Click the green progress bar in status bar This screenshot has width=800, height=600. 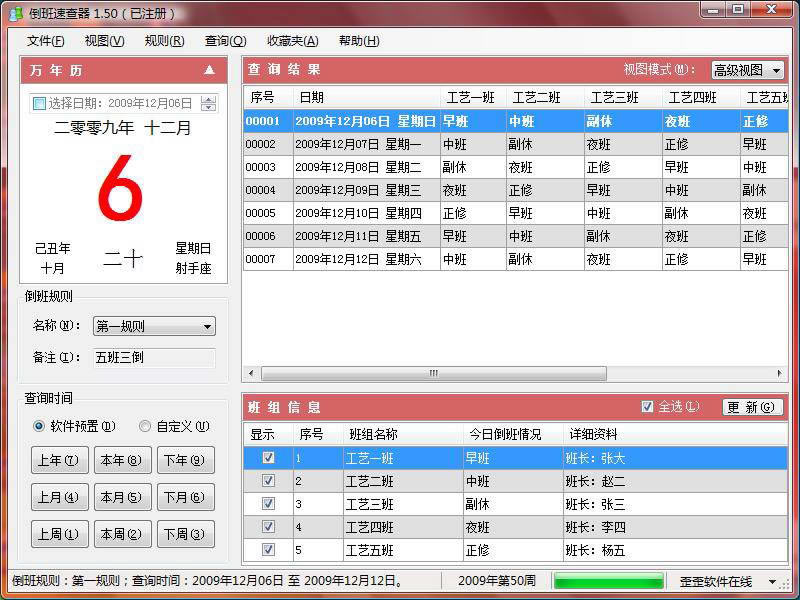(608, 580)
